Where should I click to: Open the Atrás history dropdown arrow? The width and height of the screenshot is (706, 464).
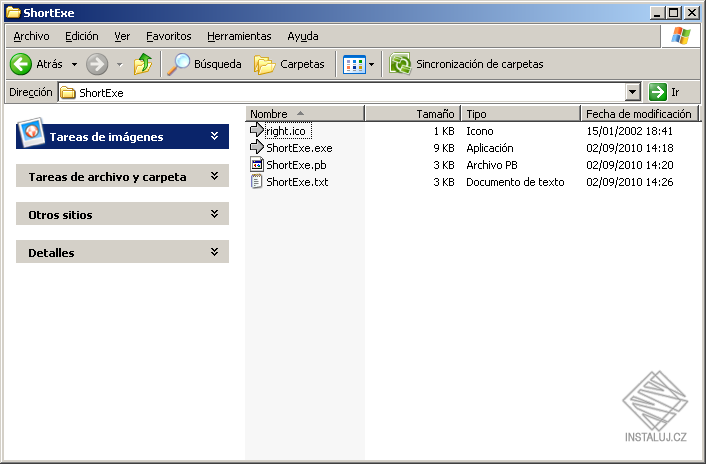click(74, 64)
